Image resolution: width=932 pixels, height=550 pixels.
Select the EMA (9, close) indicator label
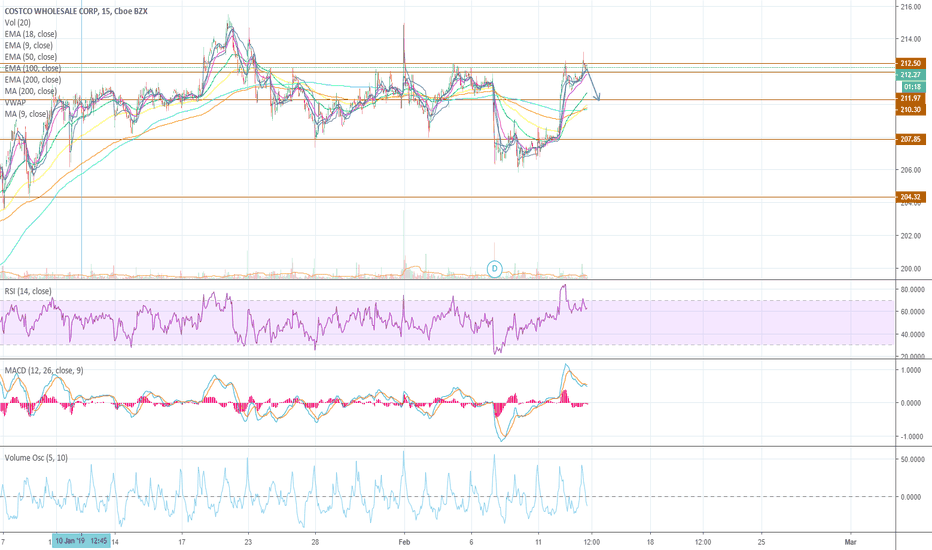(x=29, y=45)
